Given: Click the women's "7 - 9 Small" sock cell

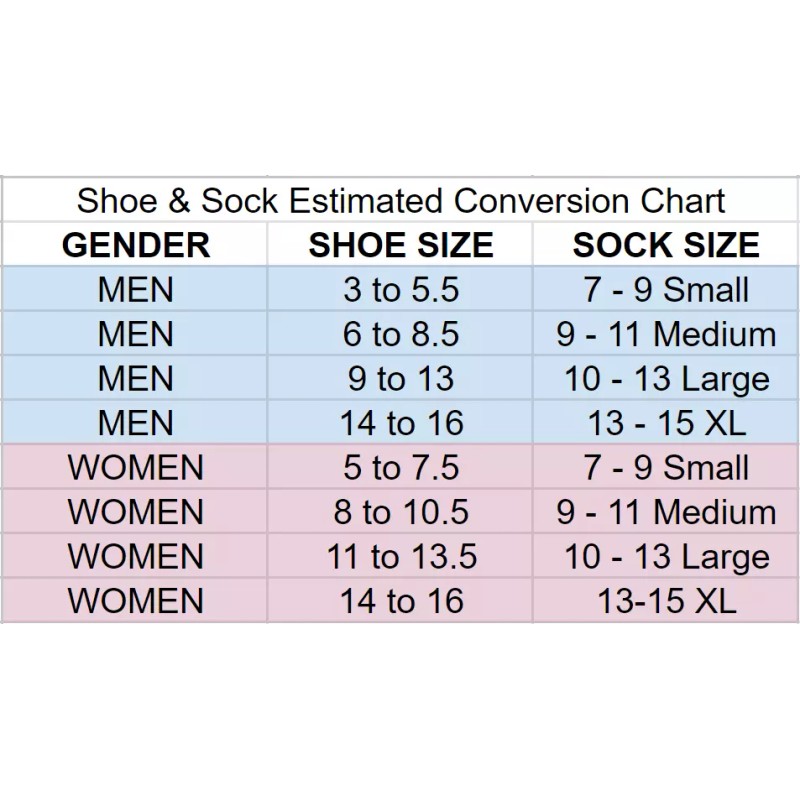Looking at the screenshot, I should tap(666, 467).
